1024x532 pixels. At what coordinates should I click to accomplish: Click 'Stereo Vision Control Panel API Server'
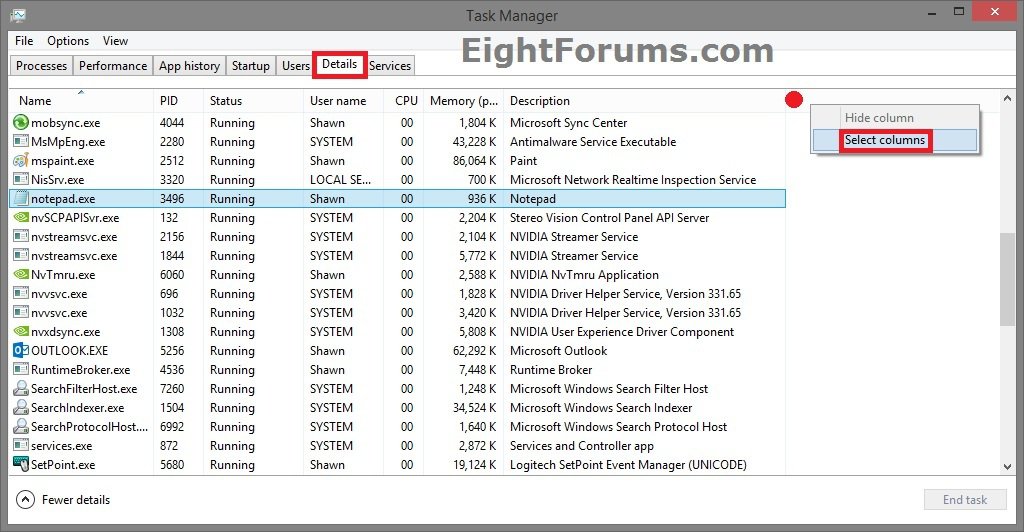[x=609, y=217]
